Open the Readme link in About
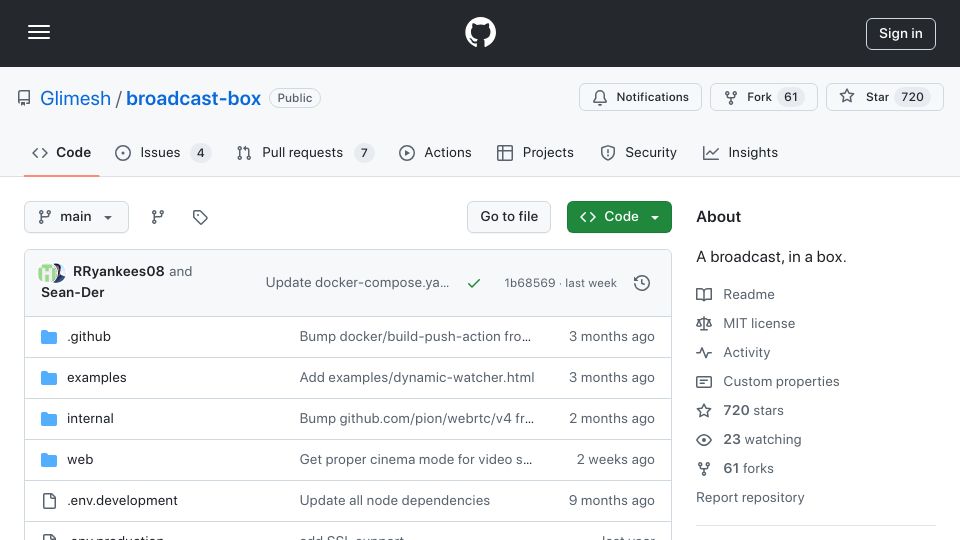This screenshot has width=960, height=540. pos(749,294)
